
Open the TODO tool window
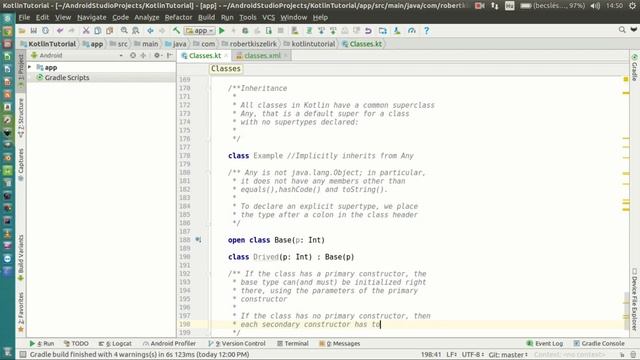(76, 344)
